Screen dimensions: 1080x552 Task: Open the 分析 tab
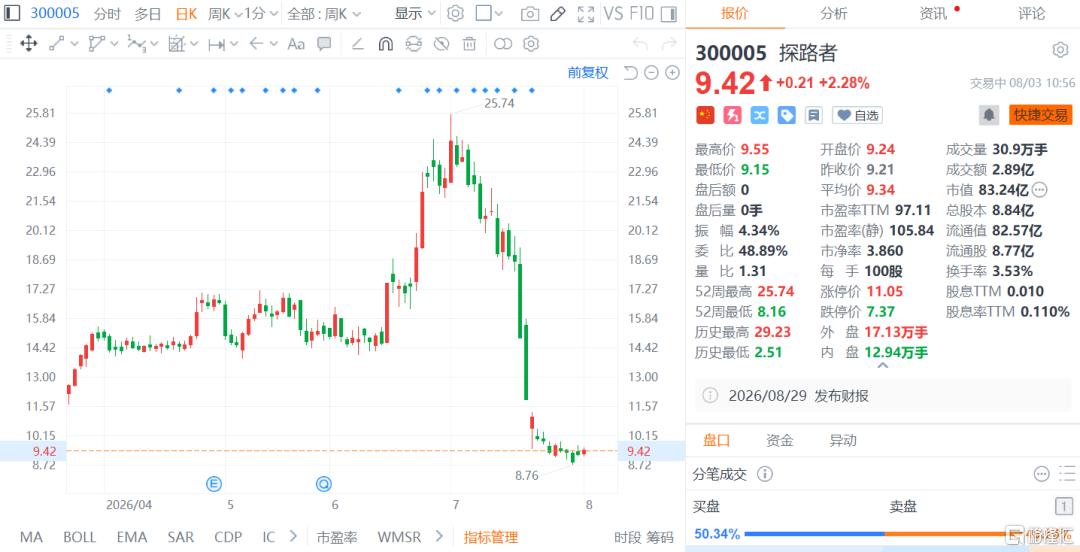[834, 14]
